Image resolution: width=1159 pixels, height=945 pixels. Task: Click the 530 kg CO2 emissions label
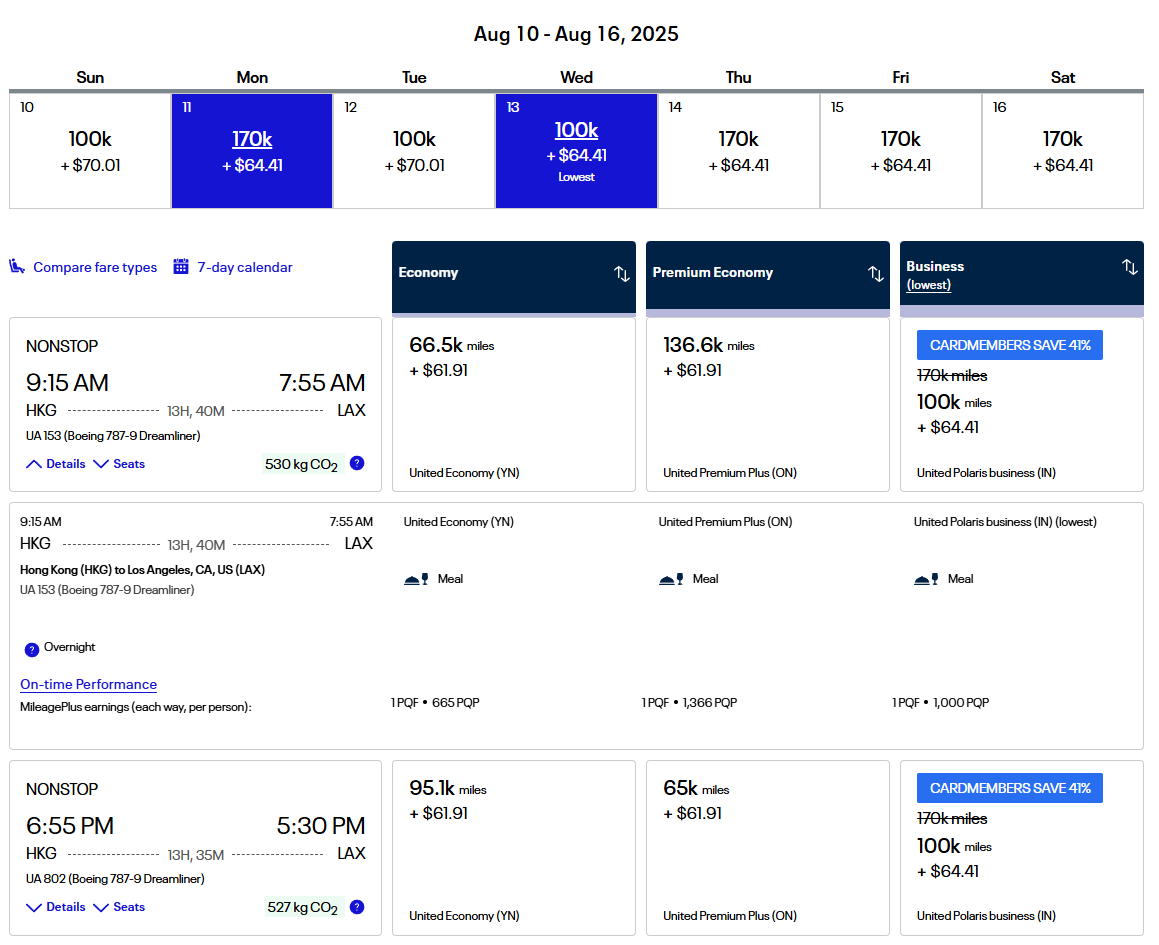pyautogui.click(x=302, y=464)
